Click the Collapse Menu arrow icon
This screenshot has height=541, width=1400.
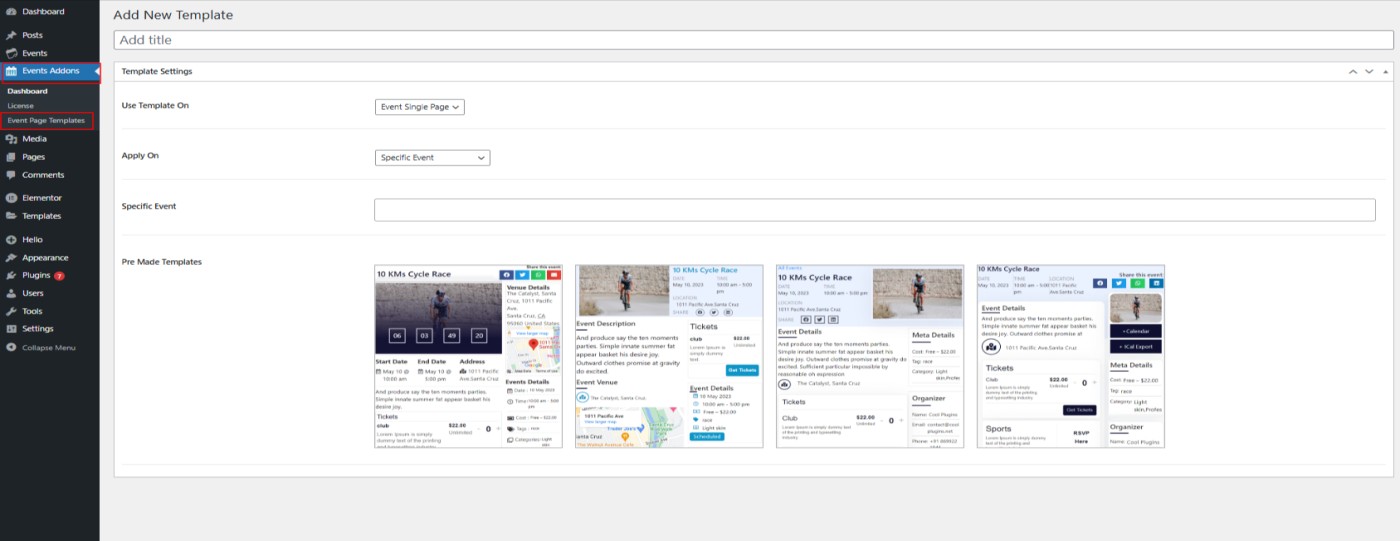(11, 347)
